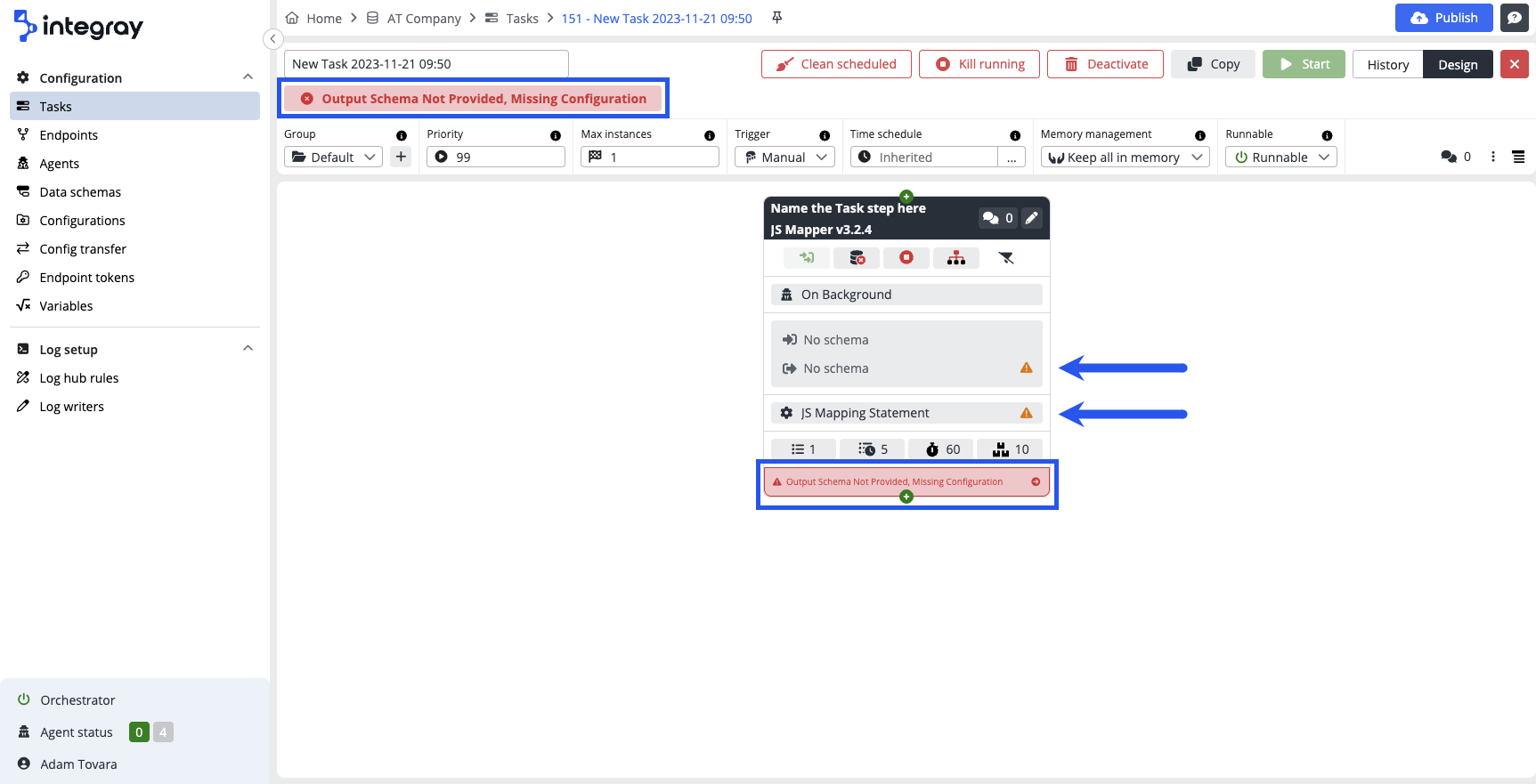Open the vertical three-dot options menu

point(1493,157)
